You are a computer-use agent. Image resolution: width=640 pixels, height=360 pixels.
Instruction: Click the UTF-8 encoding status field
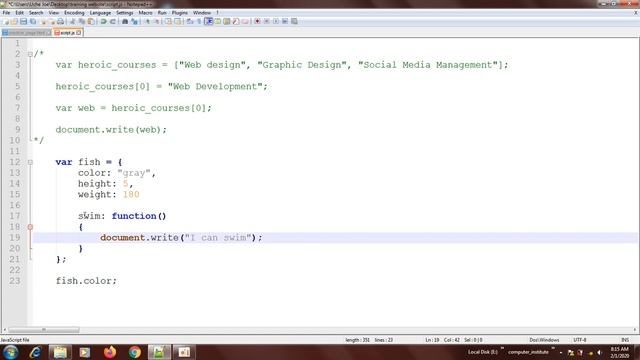(580, 340)
